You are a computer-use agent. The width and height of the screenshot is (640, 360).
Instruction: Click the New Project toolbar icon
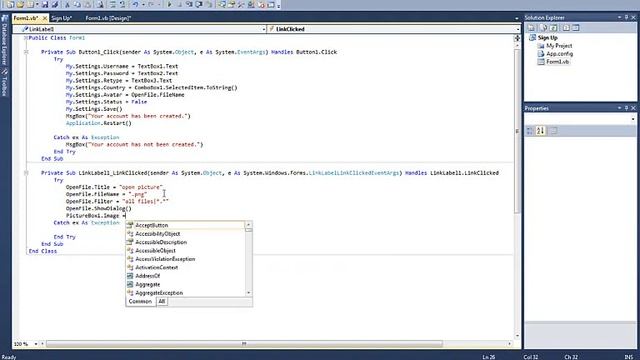(x=10, y=5)
